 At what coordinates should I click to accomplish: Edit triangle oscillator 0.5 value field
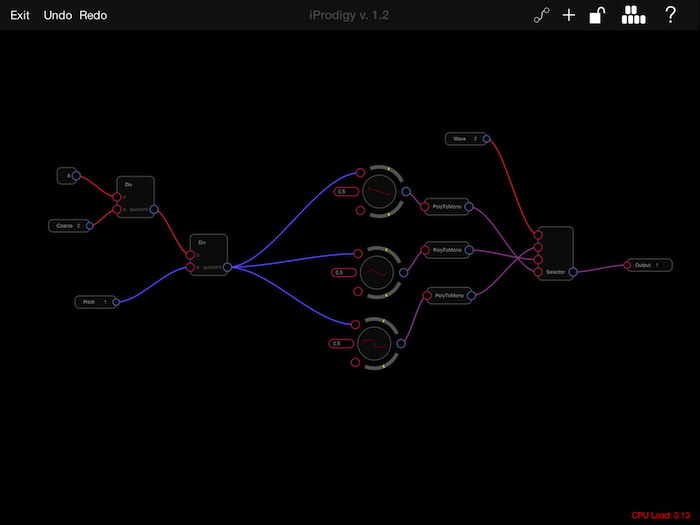coord(344,272)
